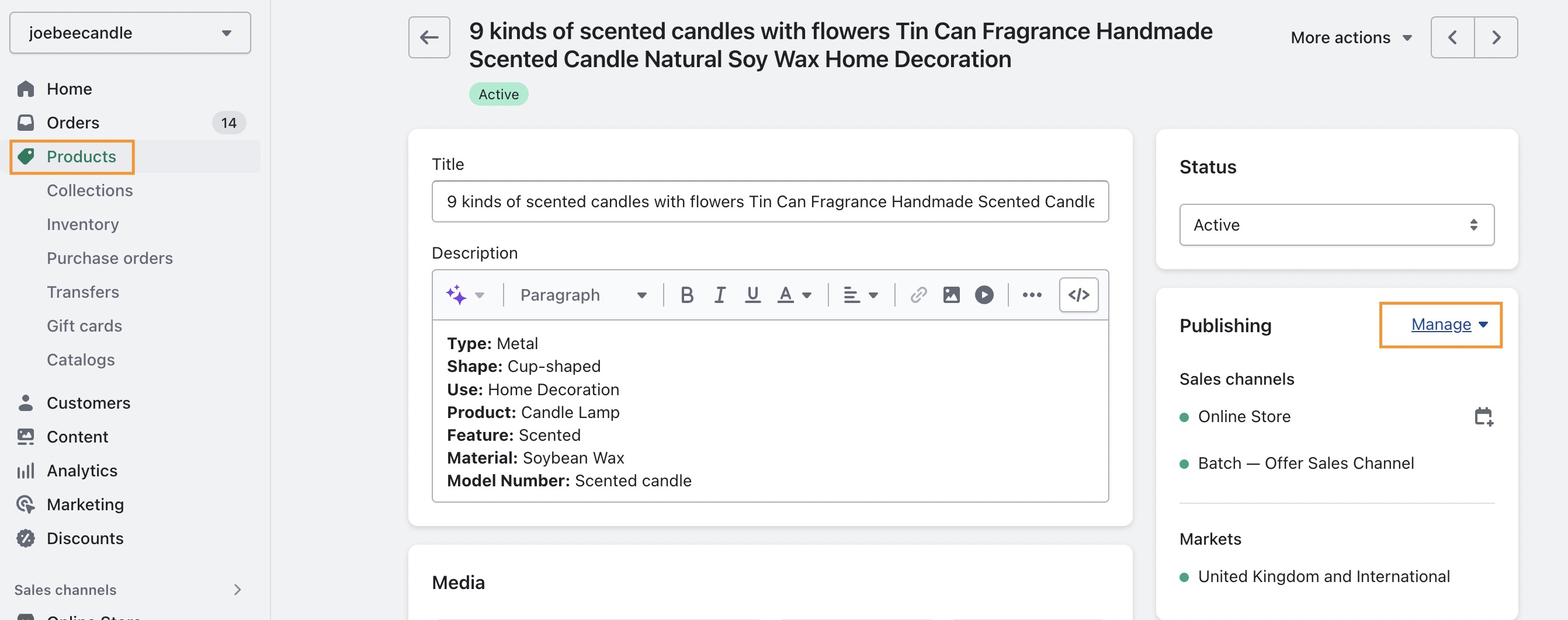Click the 'Type: Metal' description line
Image resolution: width=1568 pixels, height=620 pixels.
pyautogui.click(x=492, y=344)
